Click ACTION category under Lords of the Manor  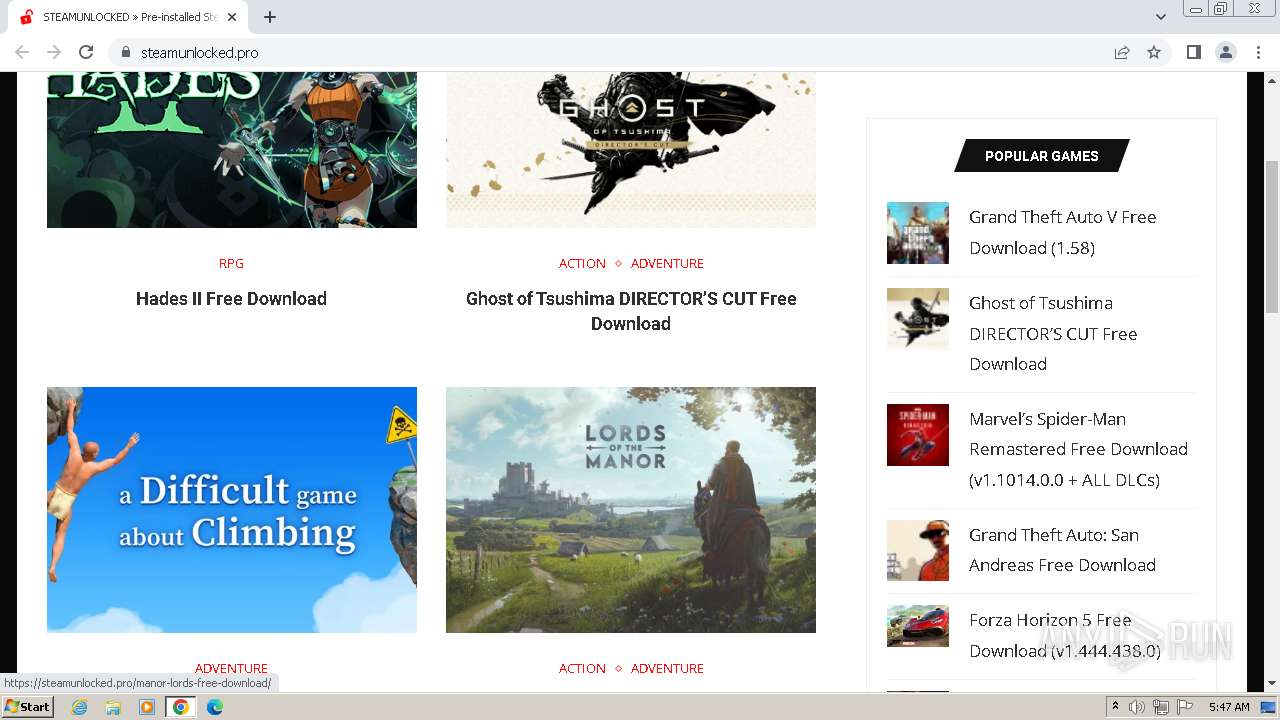(x=582, y=668)
